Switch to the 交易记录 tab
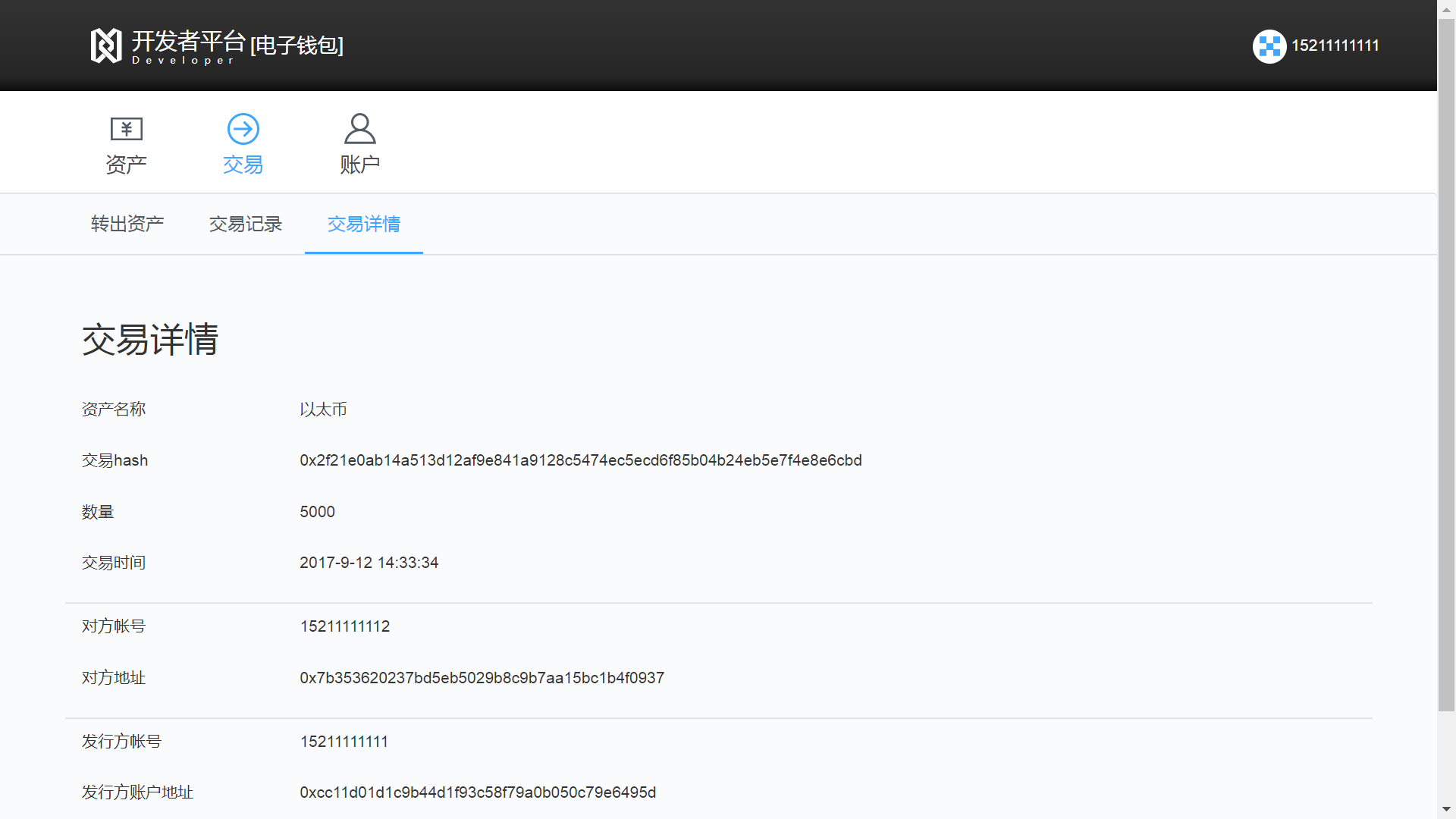The image size is (1456, 819). [245, 224]
